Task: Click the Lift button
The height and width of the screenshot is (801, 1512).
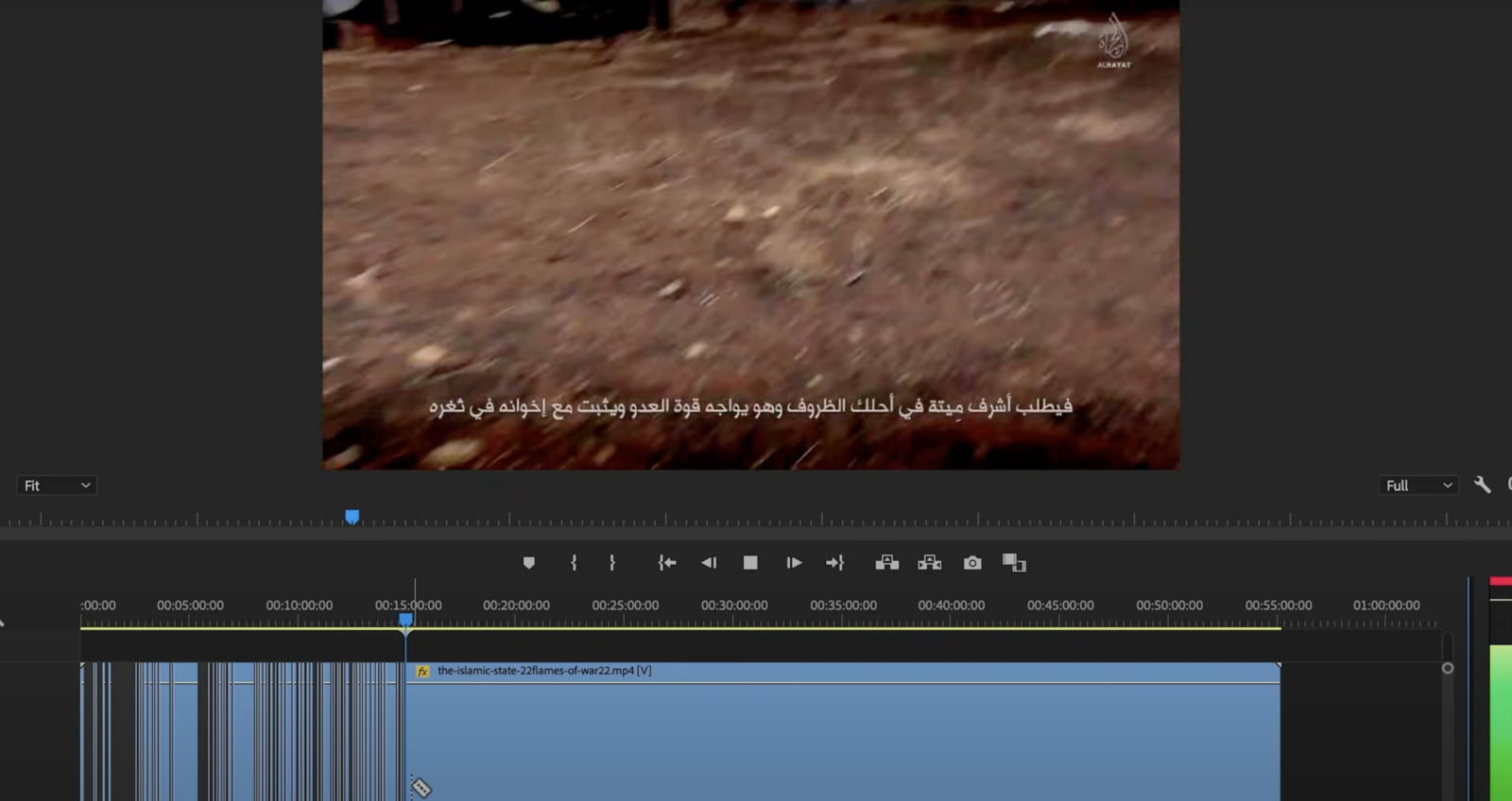Action: (886, 563)
